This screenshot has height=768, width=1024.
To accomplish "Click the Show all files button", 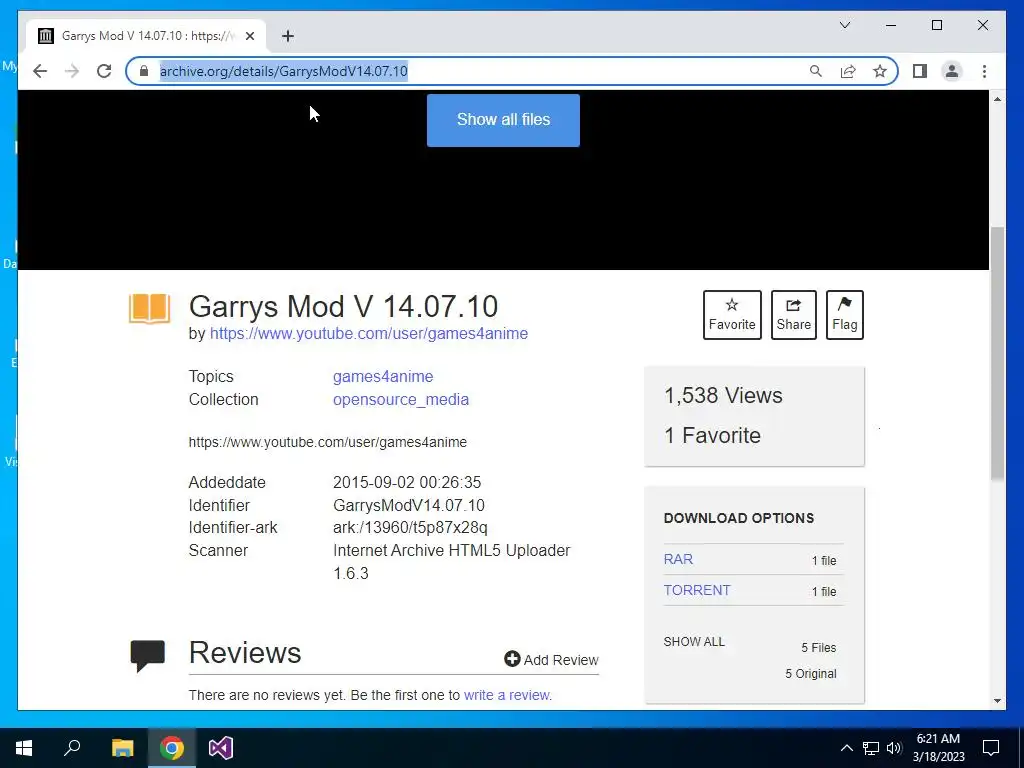I will [x=503, y=120].
